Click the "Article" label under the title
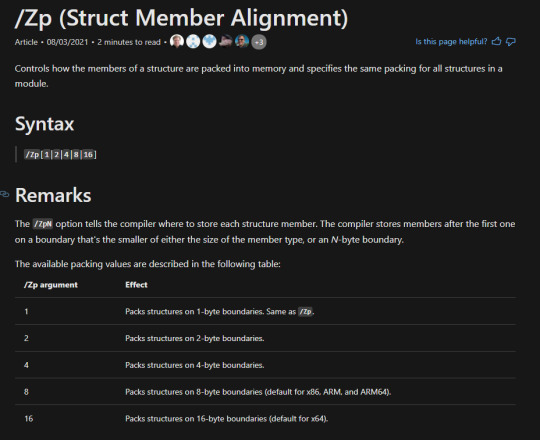 click(26, 42)
